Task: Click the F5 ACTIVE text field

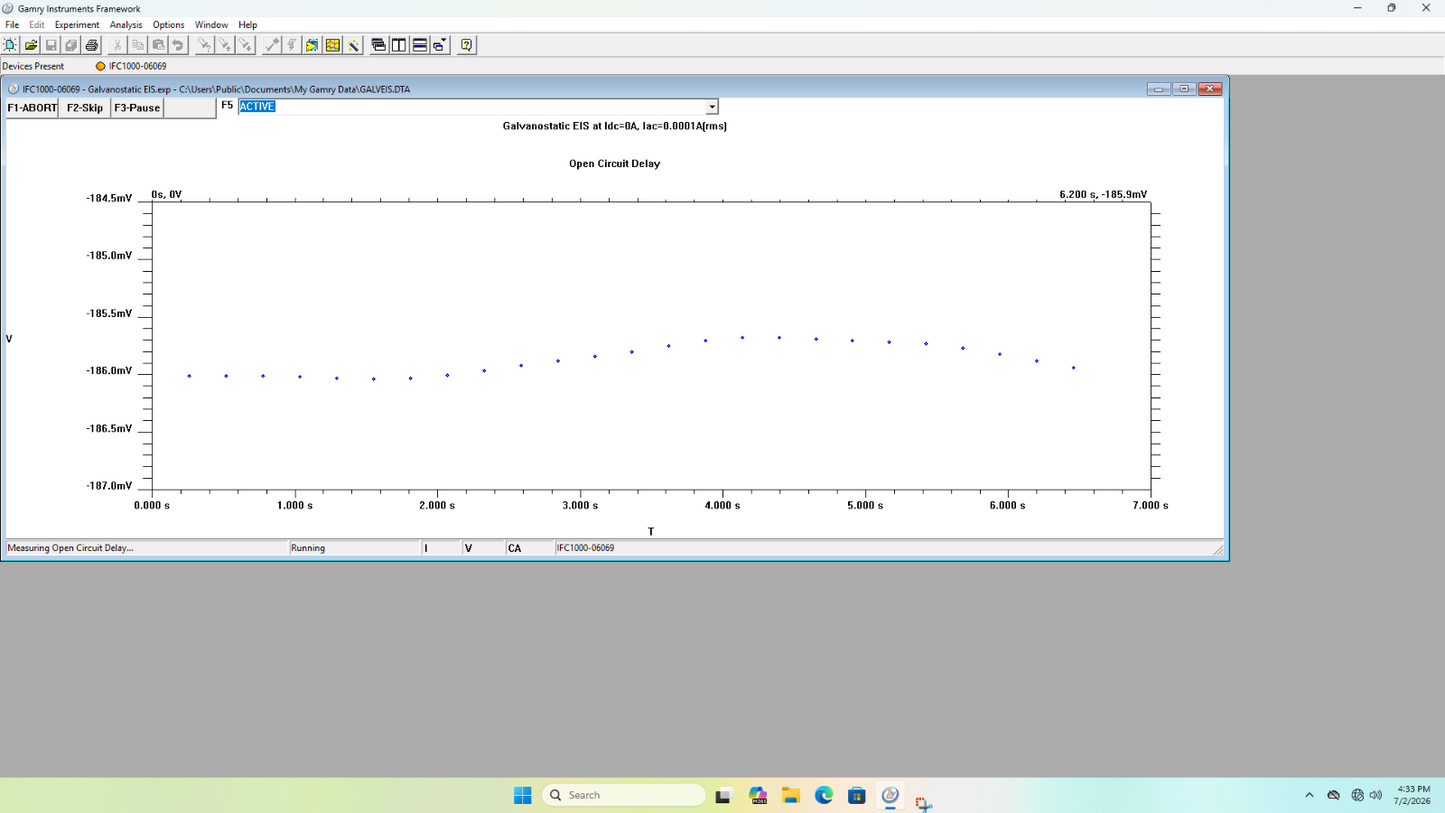Action: [472, 107]
